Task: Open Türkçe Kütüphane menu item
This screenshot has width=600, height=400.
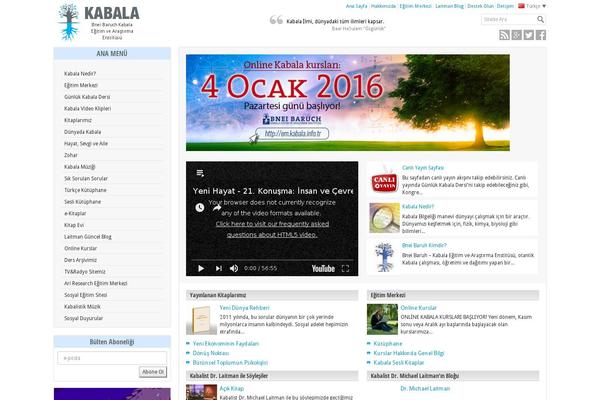Action: [85, 190]
